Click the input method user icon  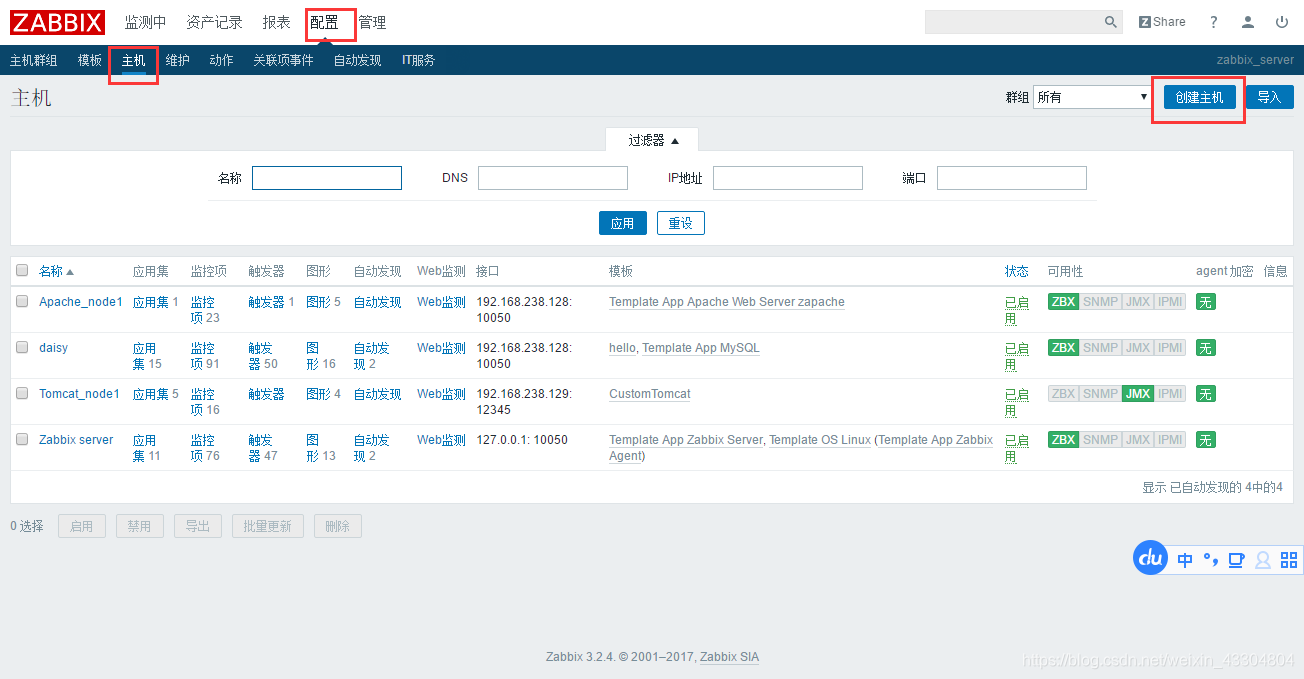point(1263,560)
